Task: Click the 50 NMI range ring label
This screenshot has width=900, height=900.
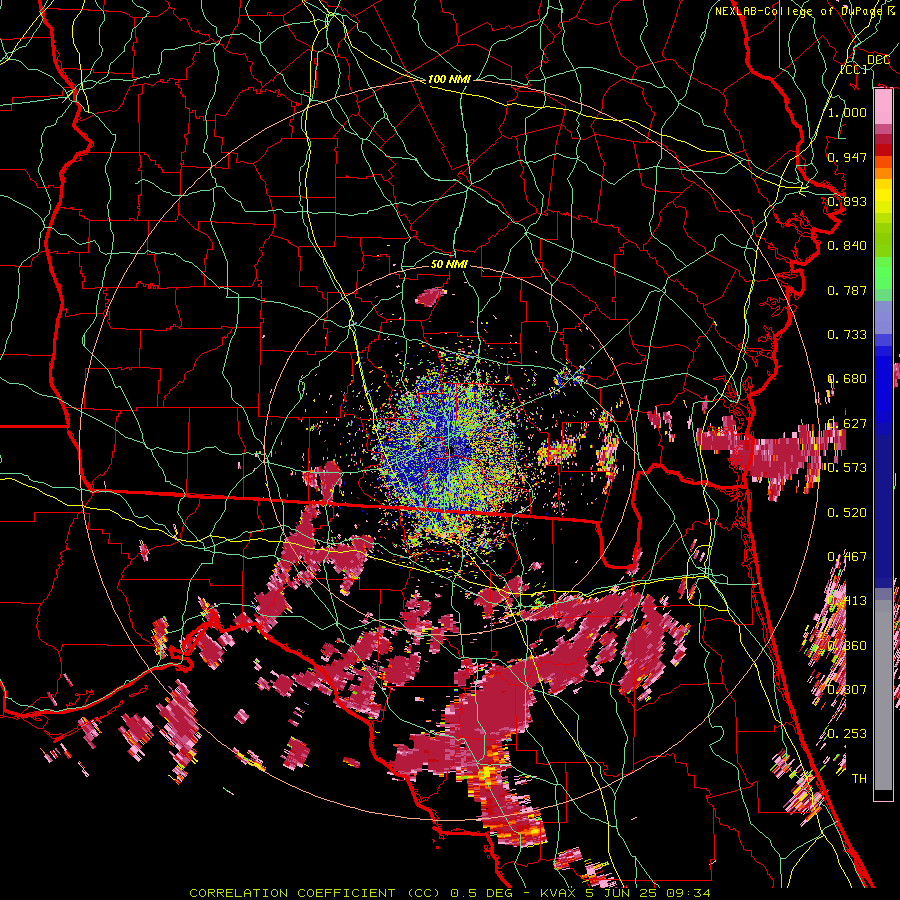Action: (x=449, y=264)
